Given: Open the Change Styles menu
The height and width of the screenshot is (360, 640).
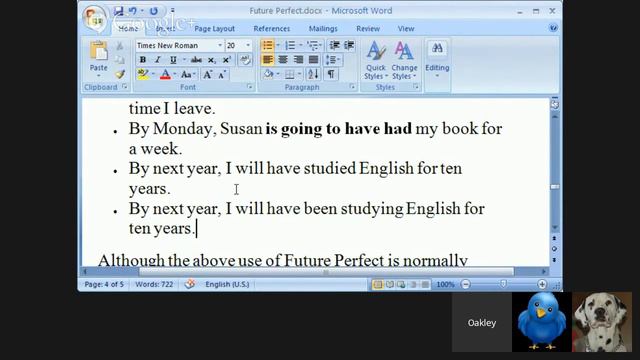Looking at the screenshot, I should point(404,60).
